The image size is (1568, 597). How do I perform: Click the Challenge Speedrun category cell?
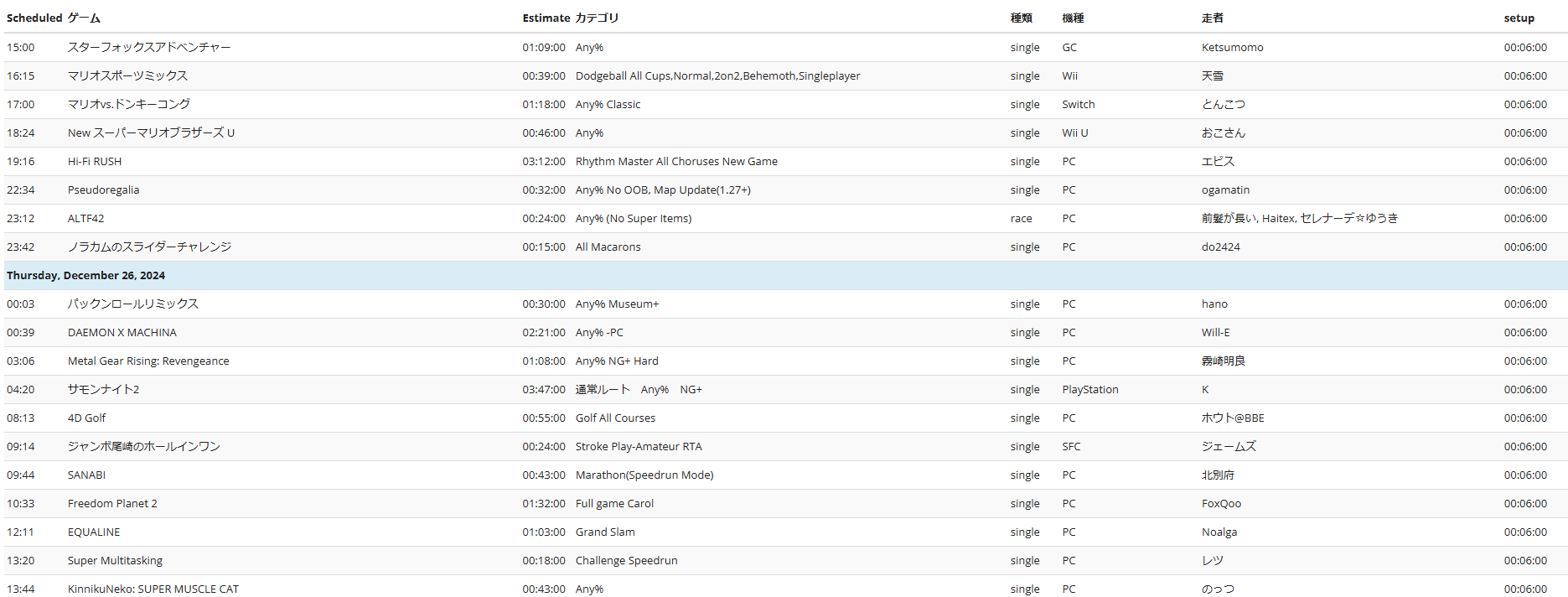tap(627, 561)
